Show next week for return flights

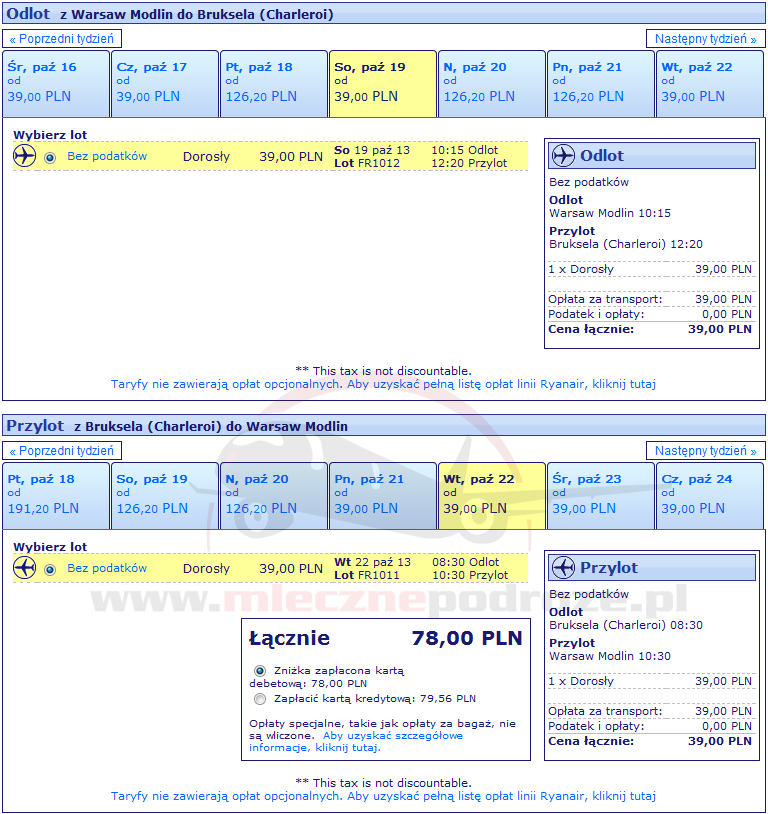[705, 451]
